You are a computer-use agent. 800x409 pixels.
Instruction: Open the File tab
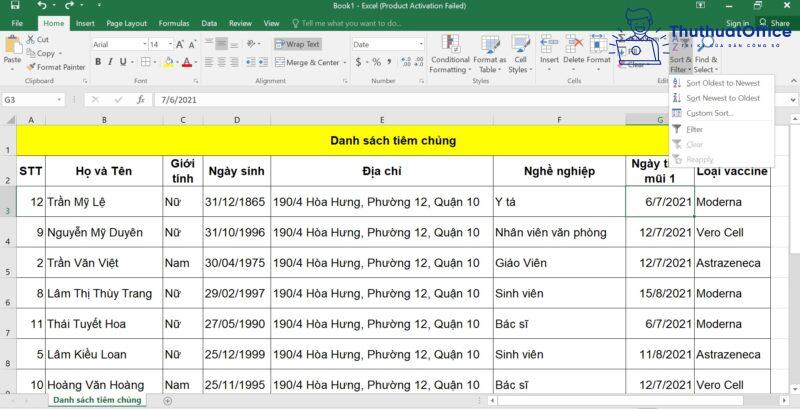pos(17,23)
